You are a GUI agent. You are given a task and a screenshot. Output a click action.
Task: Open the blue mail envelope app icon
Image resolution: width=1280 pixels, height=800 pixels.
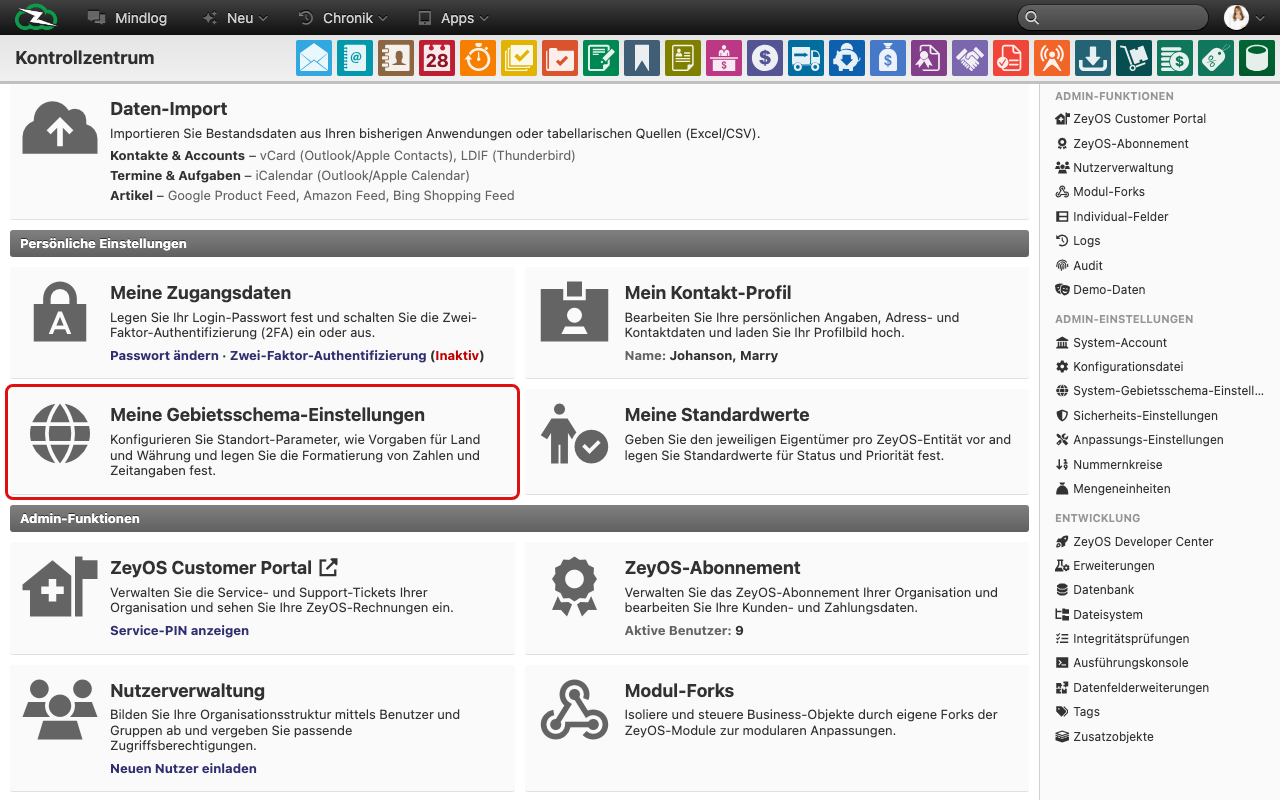[x=314, y=58]
